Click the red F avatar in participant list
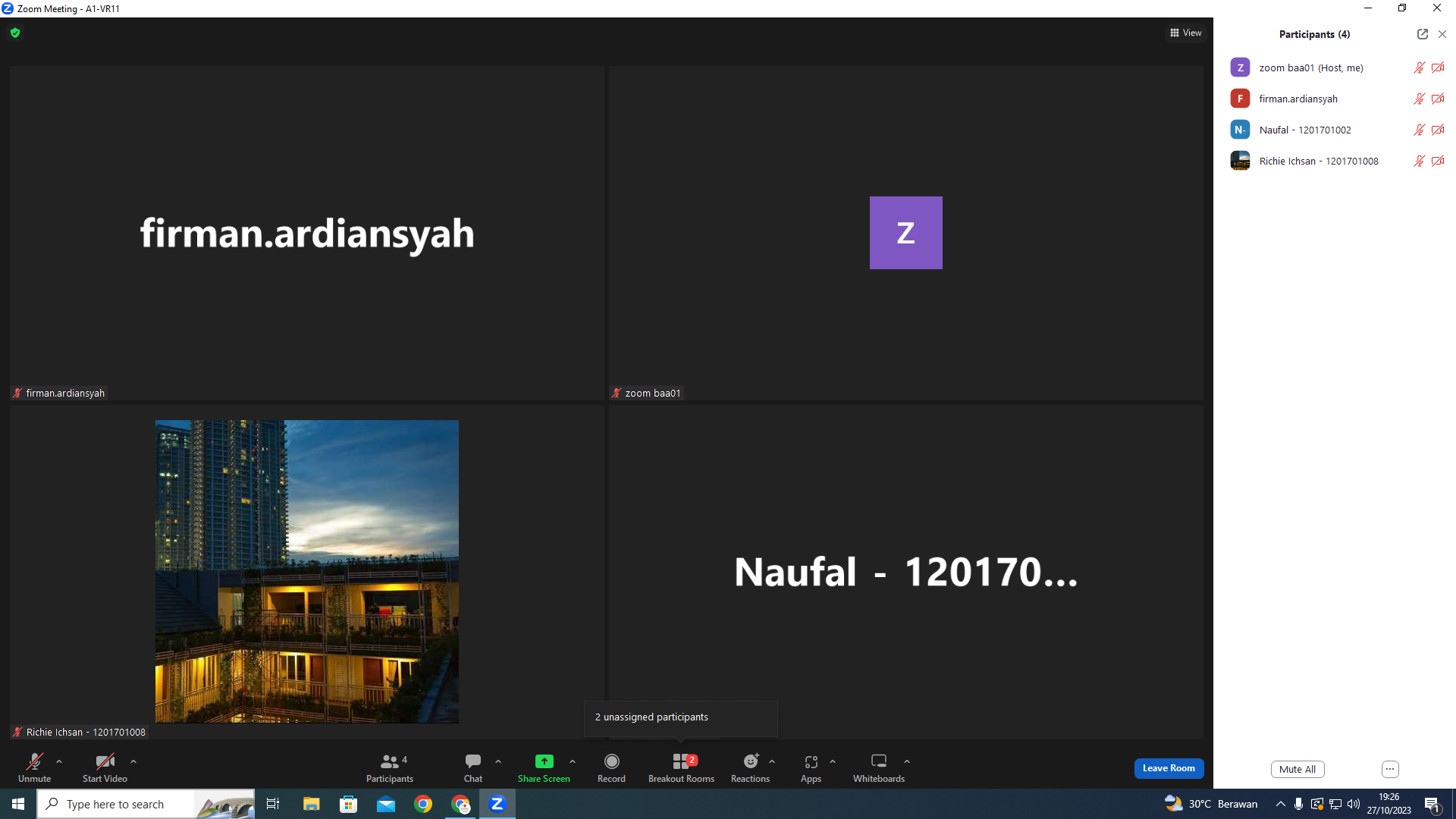Image resolution: width=1456 pixels, height=819 pixels. point(1240,99)
